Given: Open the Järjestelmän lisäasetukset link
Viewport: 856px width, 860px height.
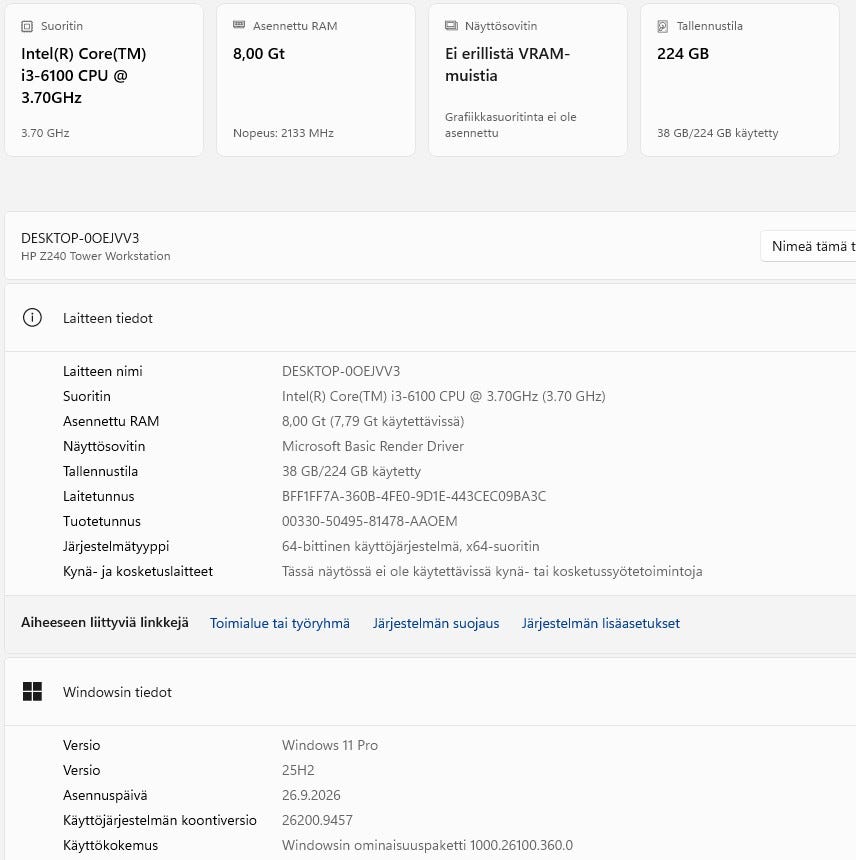Looking at the screenshot, I should 600,623.
